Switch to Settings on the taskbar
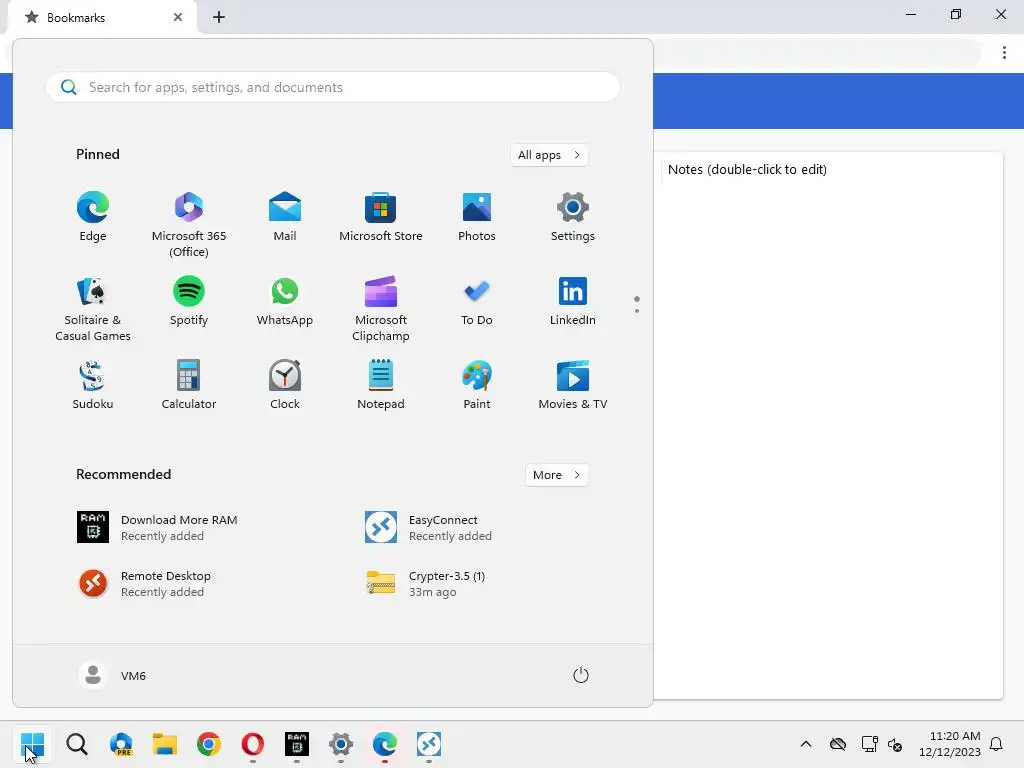This screenshot has height=768, width=1024. pos(341,744)
